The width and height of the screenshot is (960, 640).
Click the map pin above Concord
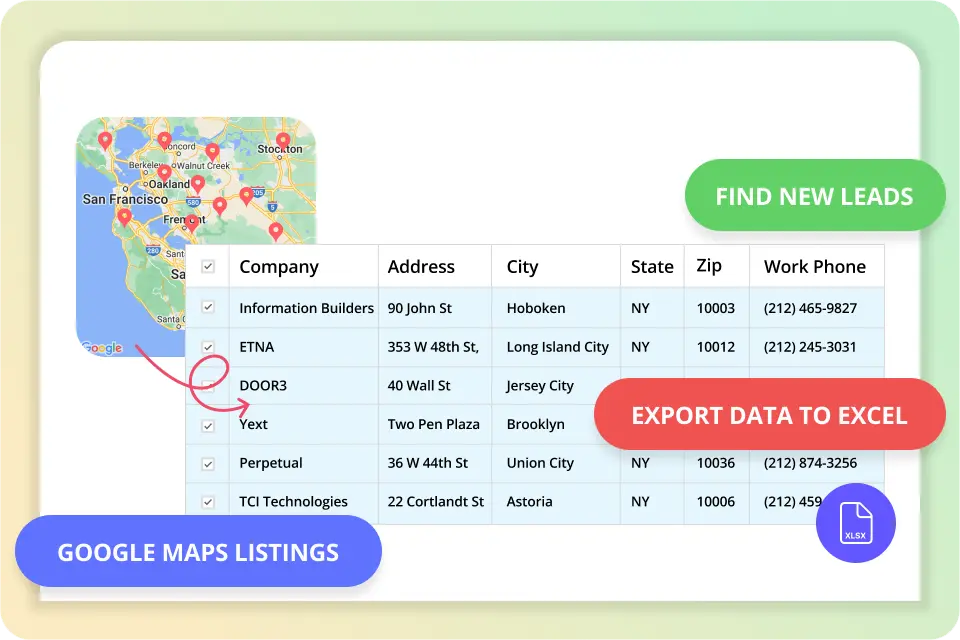[x=164, y=141]
